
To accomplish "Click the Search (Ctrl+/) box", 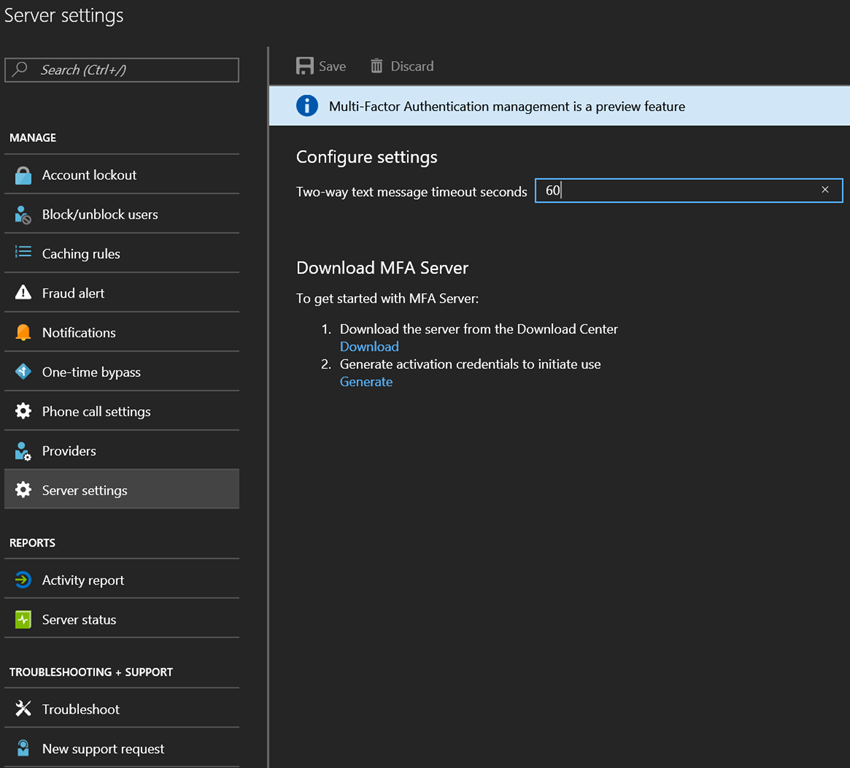I will pos(122,70).
